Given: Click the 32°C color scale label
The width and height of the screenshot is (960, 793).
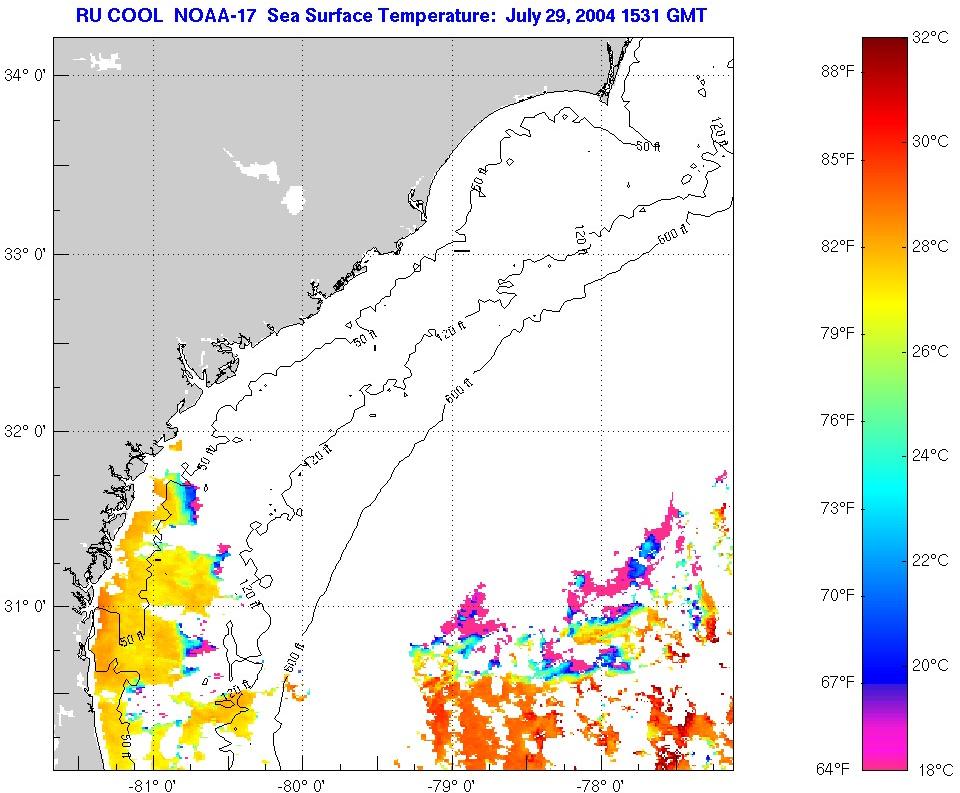Looking at the screenshot, I should pyautogui.click(x=930, y=37).
